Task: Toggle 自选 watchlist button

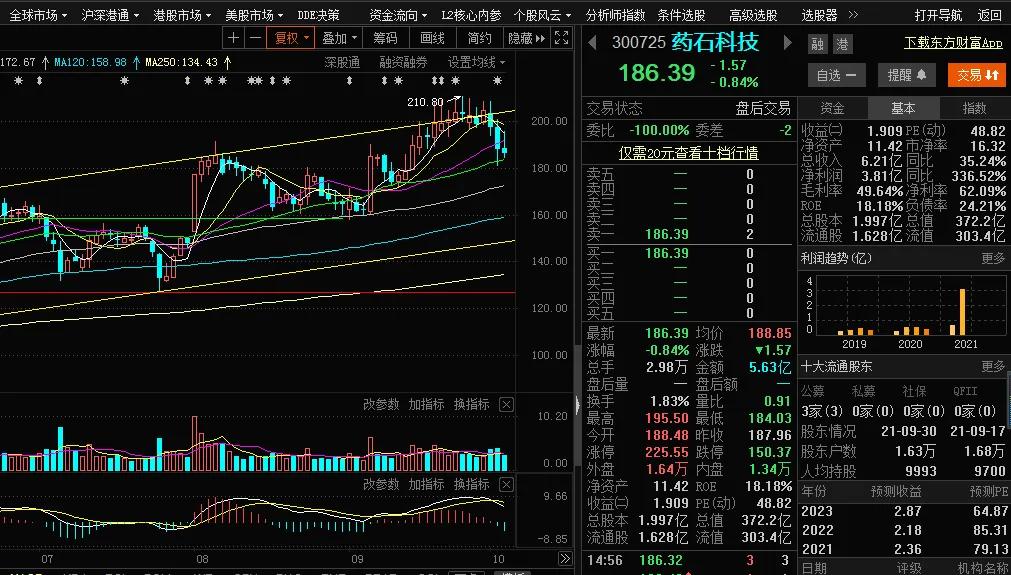Action: tap(836, 75)
